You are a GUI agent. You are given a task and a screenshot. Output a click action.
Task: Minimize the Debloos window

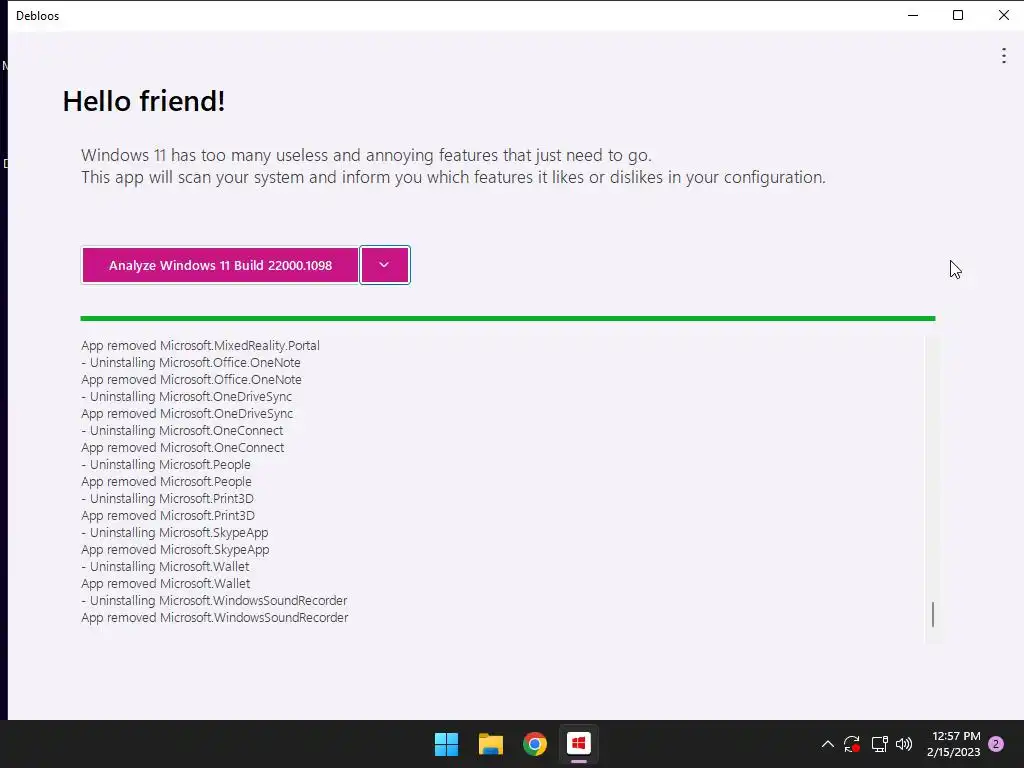tap(913, 15)
